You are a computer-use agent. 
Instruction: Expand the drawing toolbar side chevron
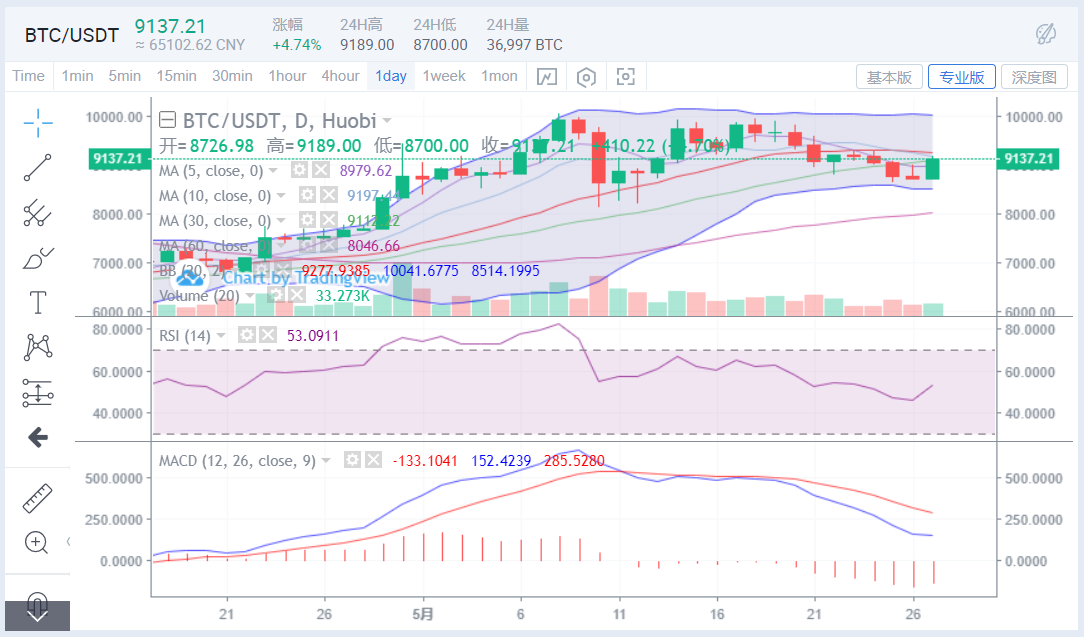[x=68, y=542]
